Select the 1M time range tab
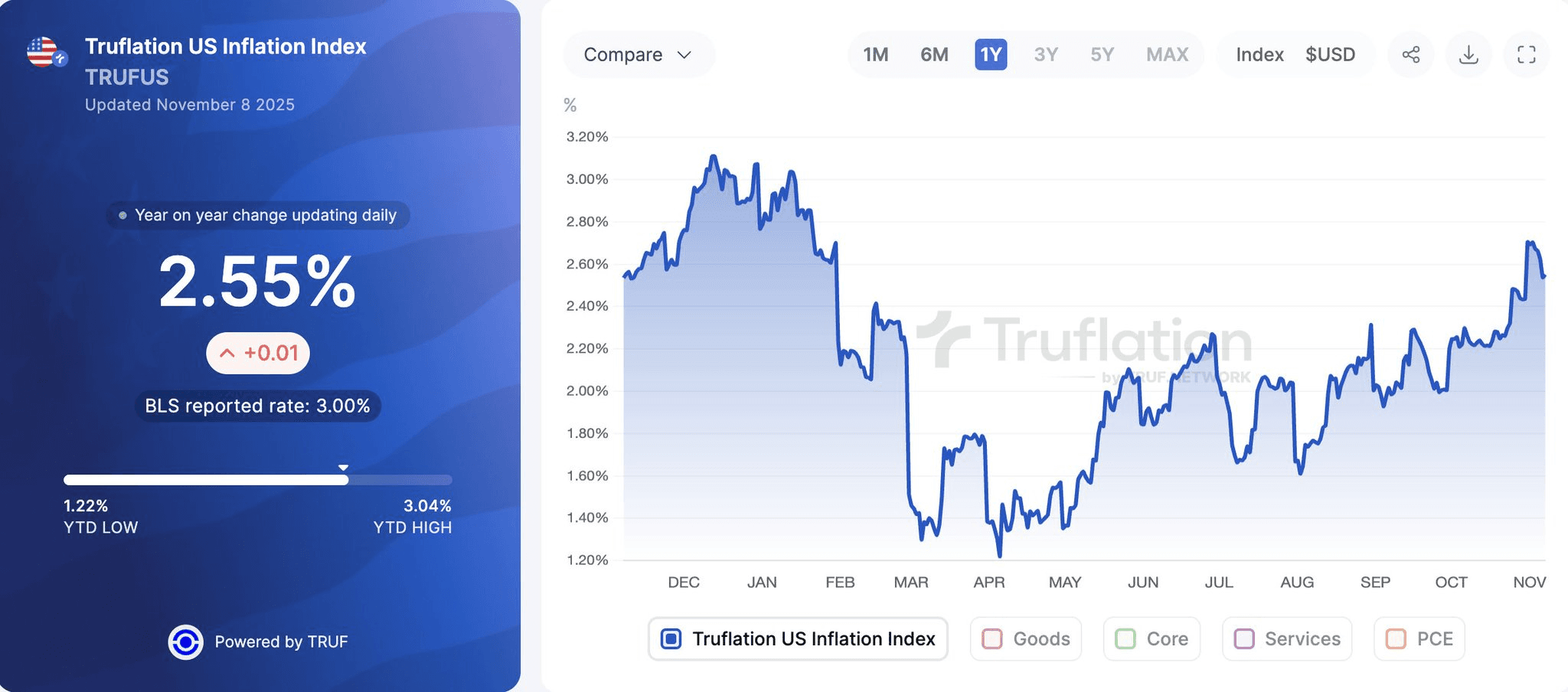This screenshot has width=1568, height=692. pyautogui.click(x=876, y=54)
